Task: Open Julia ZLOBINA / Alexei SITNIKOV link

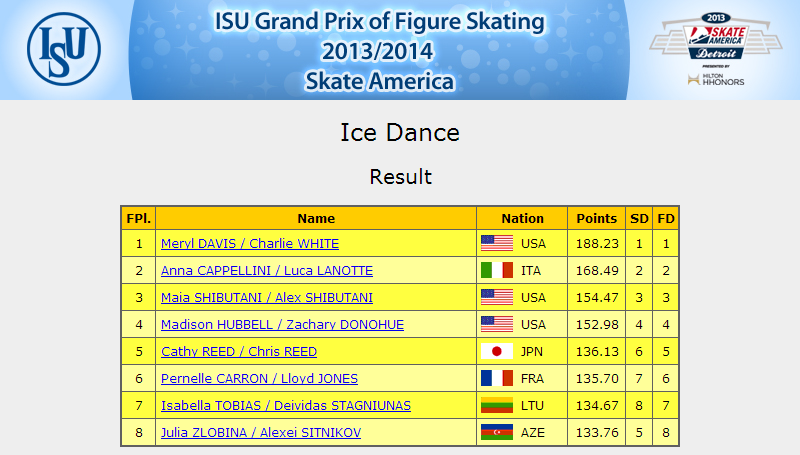Action: tap(261, 433)
